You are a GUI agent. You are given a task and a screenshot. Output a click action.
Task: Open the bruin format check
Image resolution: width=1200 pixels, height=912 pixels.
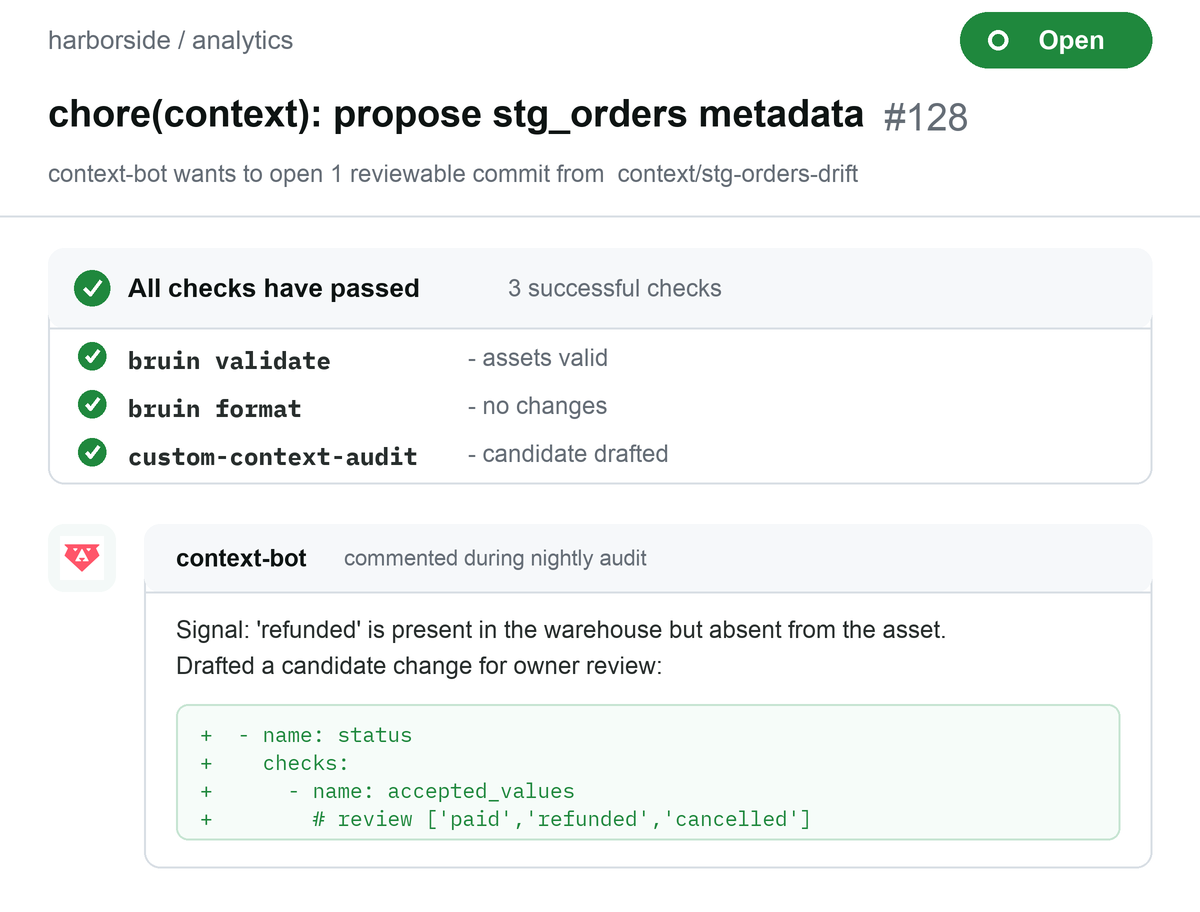coord(214,408)
